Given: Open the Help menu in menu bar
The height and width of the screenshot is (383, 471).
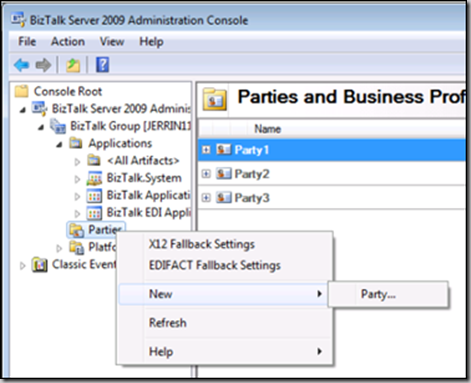Looking at the screenshot, I should (151, 42).
